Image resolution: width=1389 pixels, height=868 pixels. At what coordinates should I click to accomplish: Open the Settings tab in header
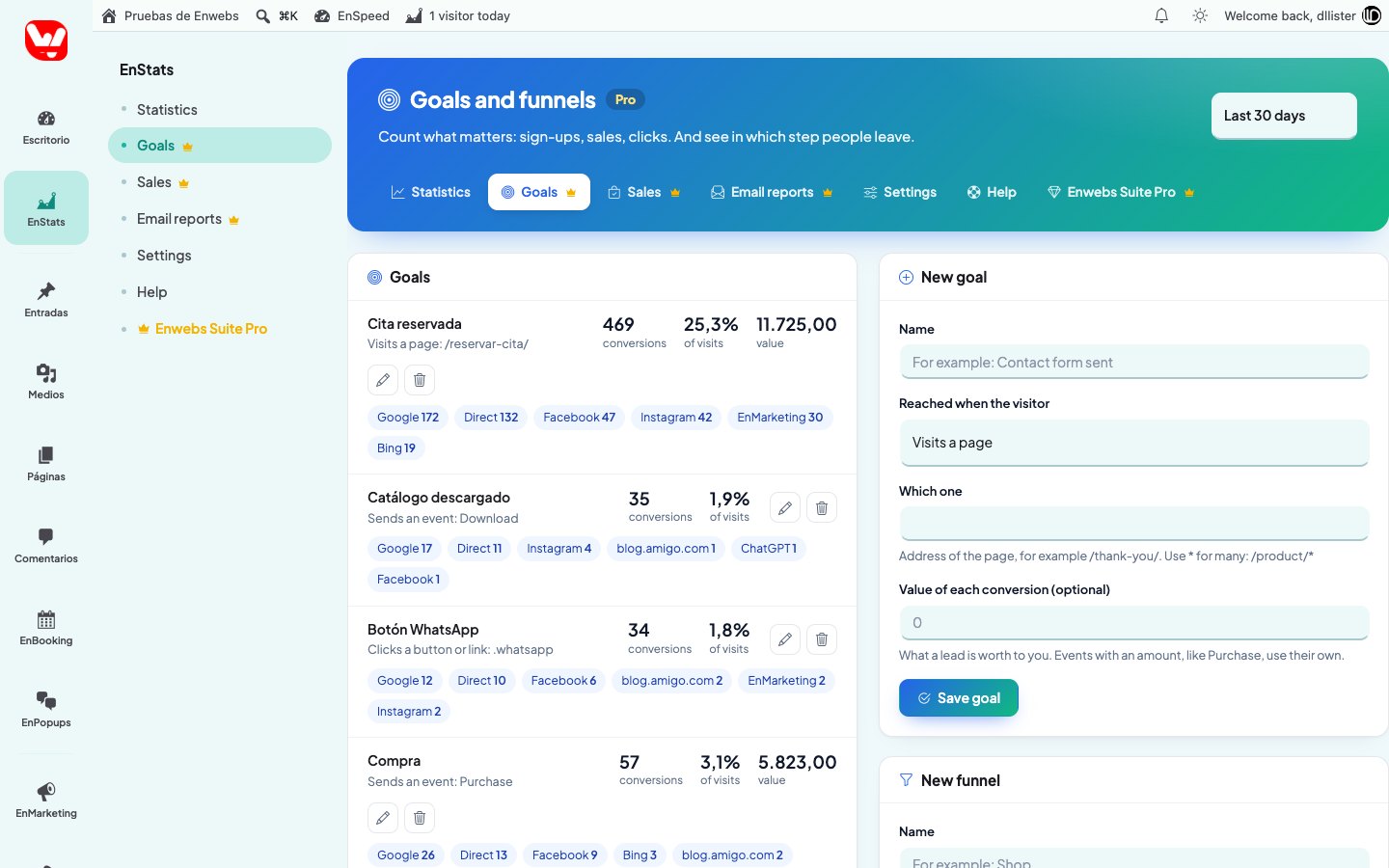pyautogui.click(x=900, y=192)
